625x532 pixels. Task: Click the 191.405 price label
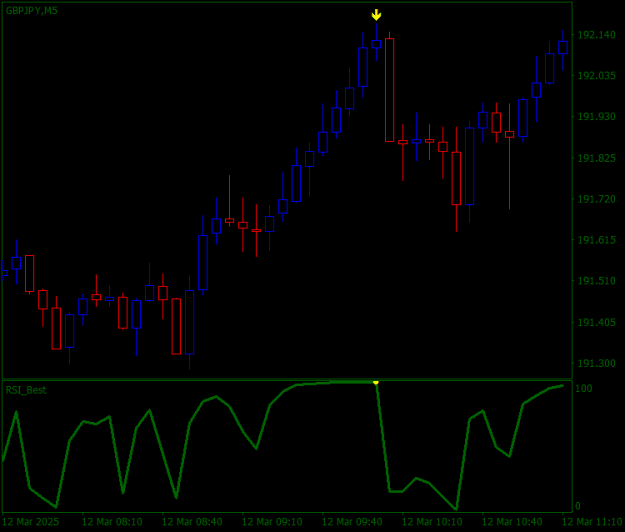pos(596,322)
